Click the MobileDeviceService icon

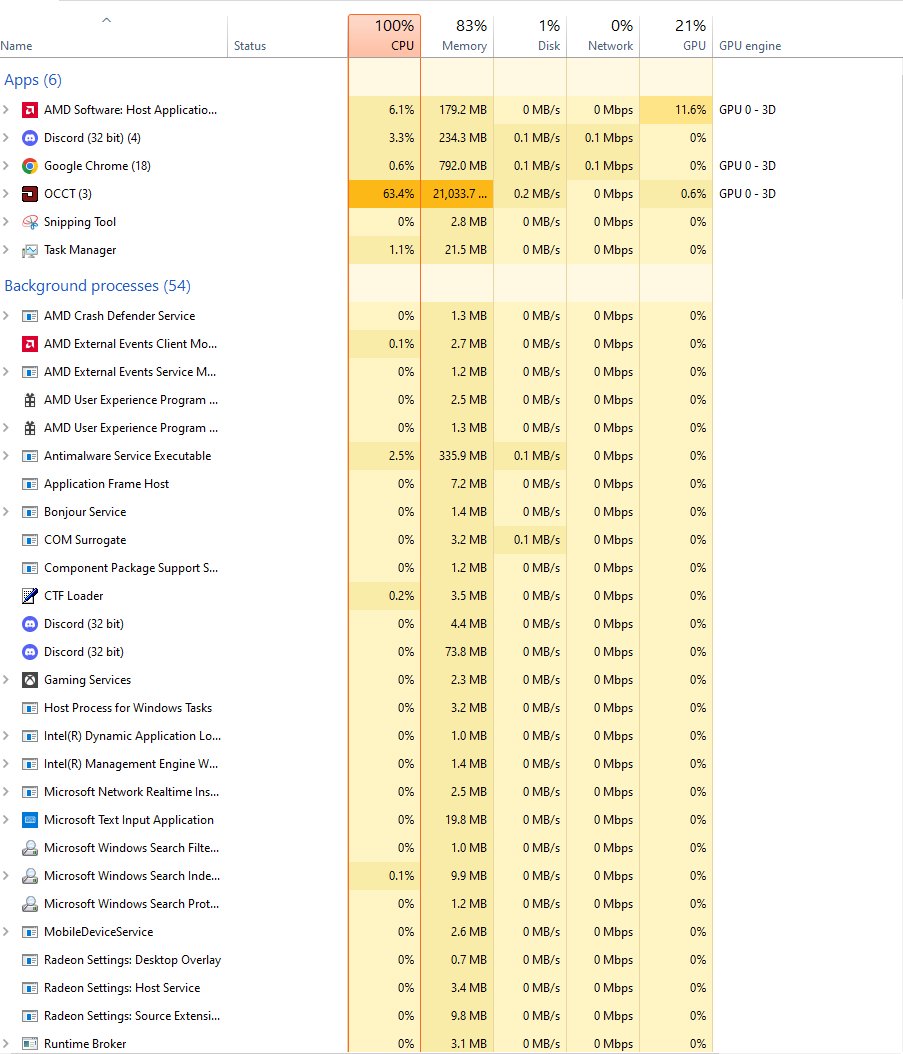click(30, 932)
